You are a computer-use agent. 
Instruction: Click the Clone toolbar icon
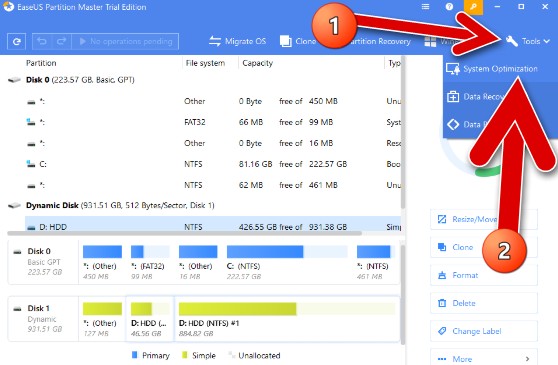point(286,41)
